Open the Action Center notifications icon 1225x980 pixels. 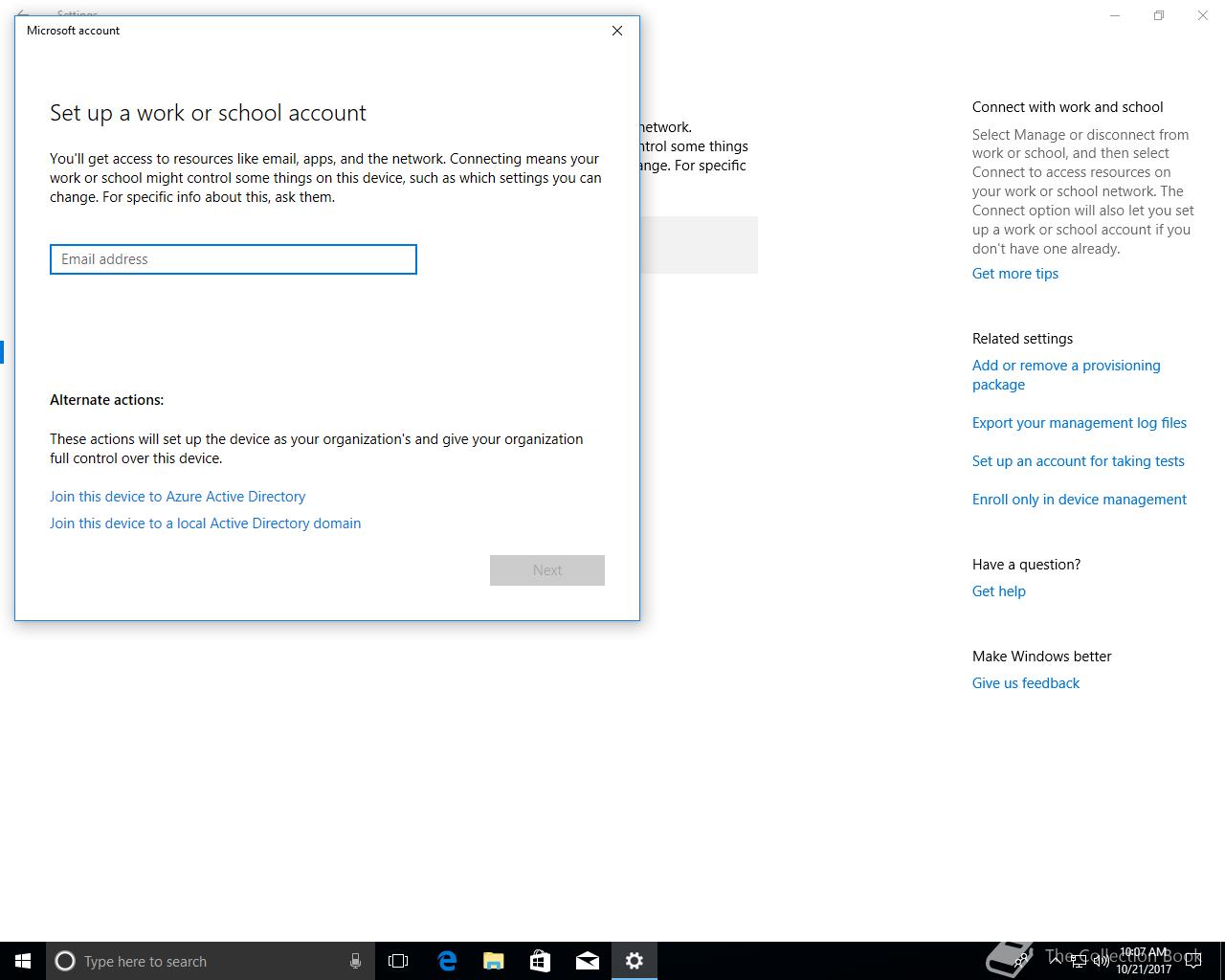1193,961
